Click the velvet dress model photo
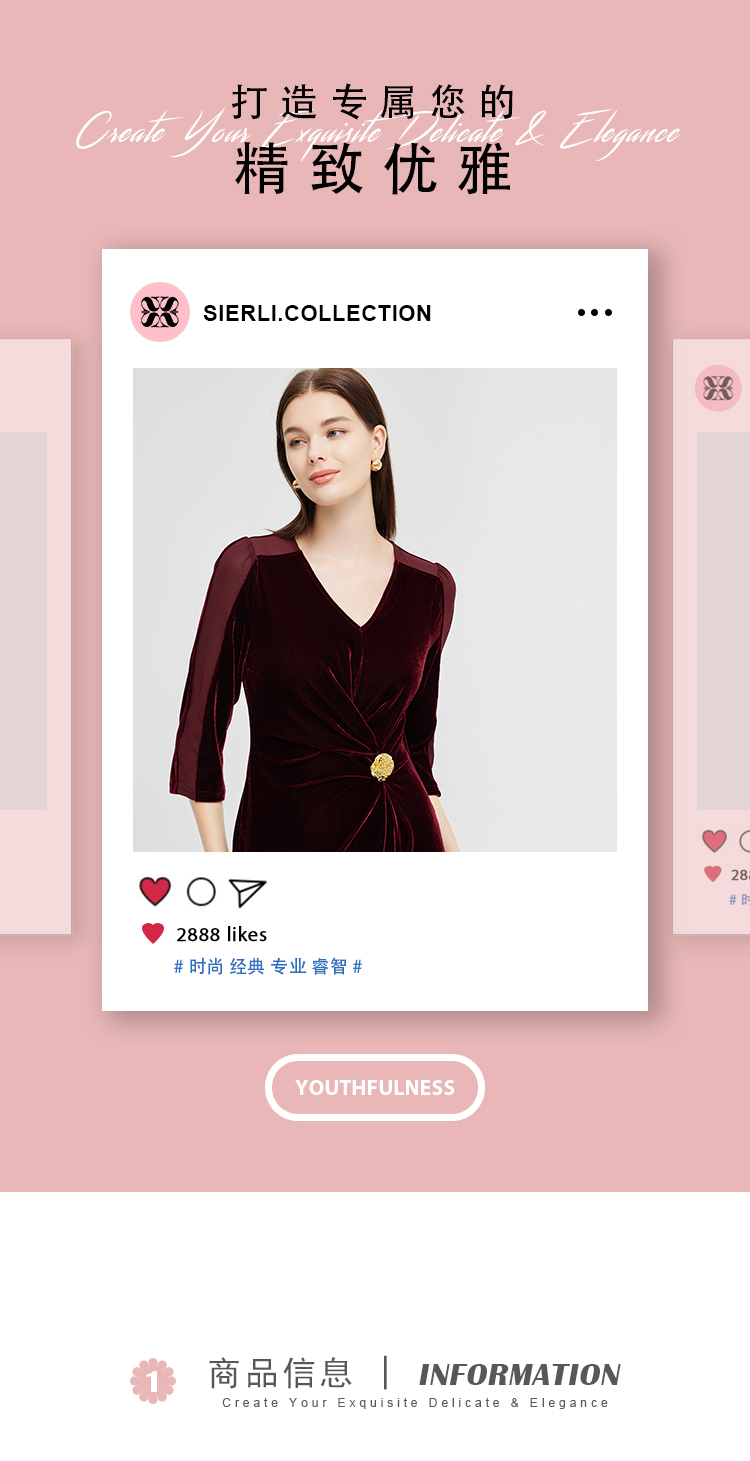Viewport: 750px width, 1461px height. (375, 610)
